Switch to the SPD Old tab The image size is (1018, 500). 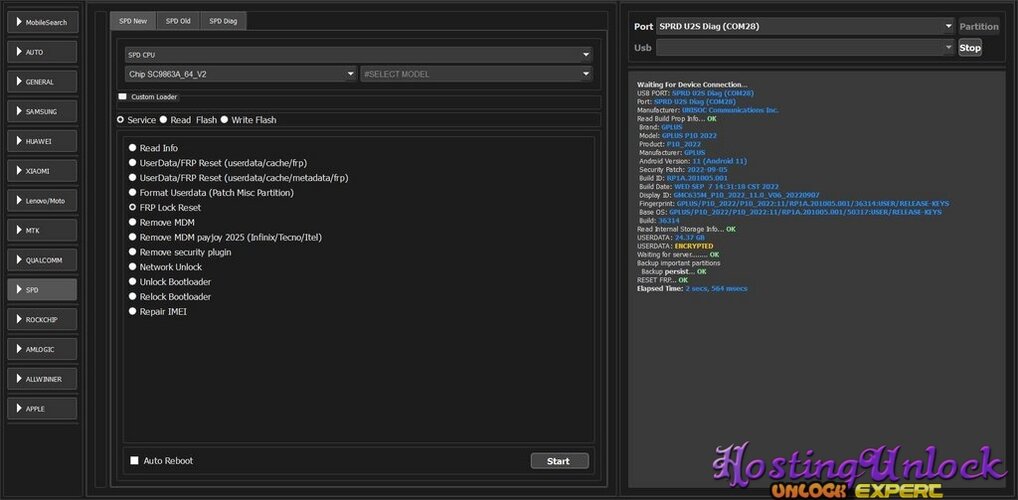(178, 21)
